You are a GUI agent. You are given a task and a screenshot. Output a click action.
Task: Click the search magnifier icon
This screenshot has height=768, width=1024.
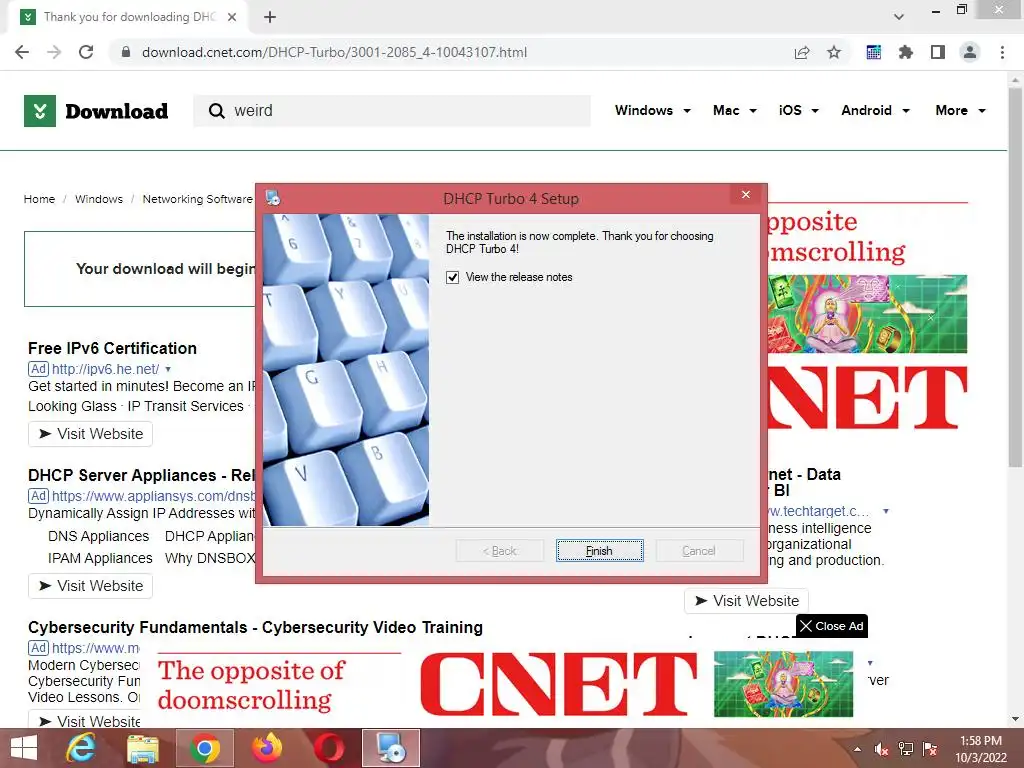[x=216, y=111]
